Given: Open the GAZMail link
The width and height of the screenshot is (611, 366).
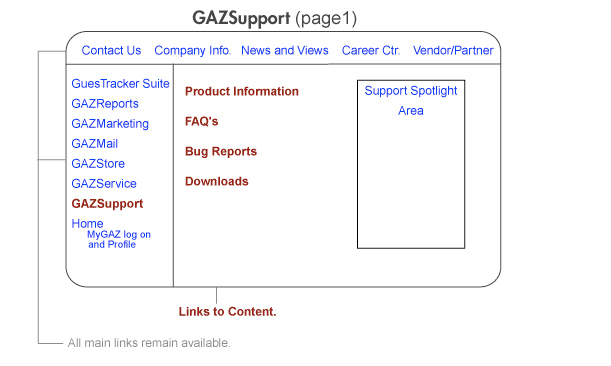Looking at the screenshot, I should coord(94,143).
